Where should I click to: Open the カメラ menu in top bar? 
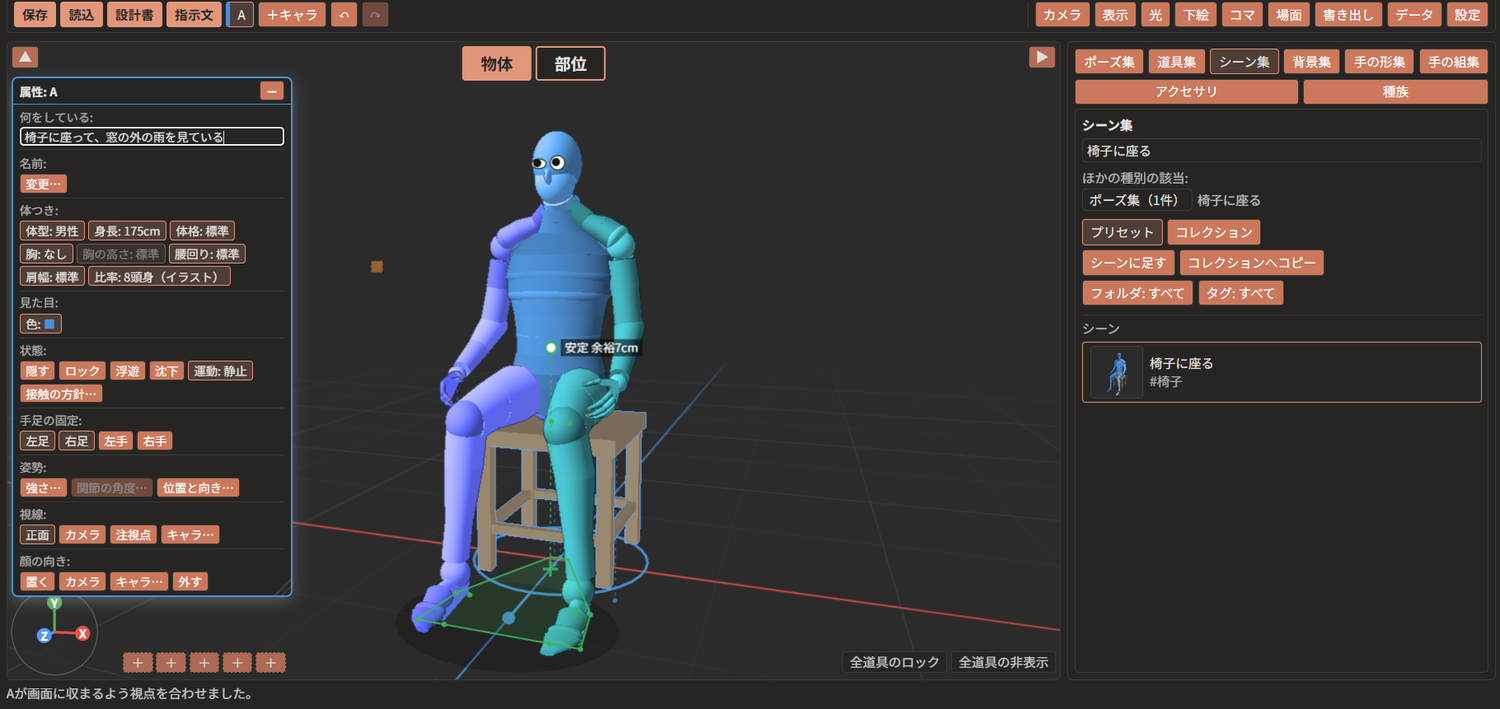1063,15
